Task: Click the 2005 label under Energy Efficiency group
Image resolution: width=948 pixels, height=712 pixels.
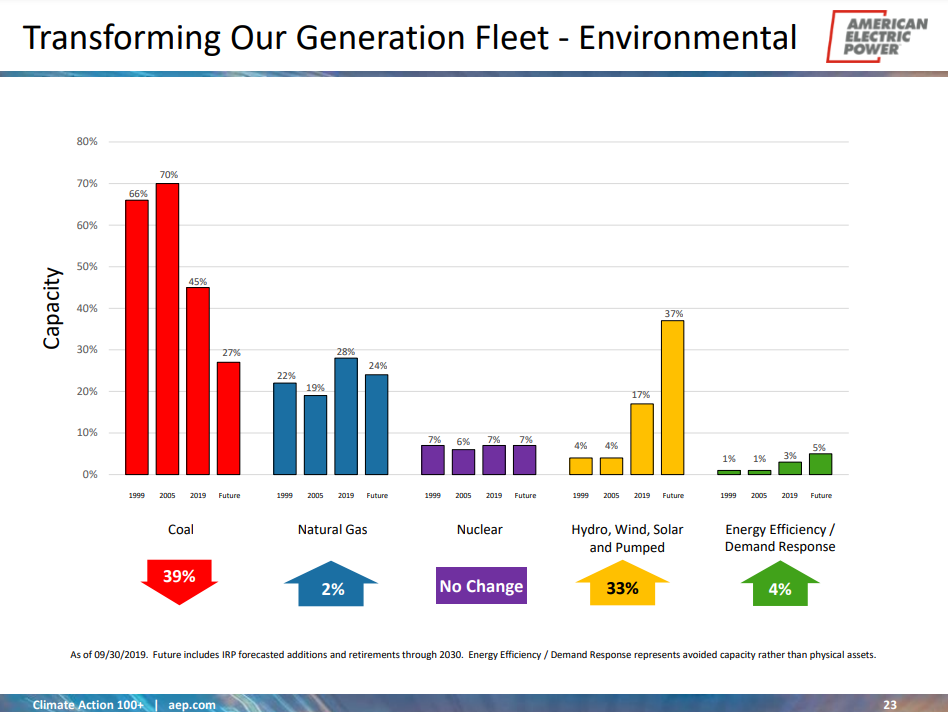Action: (759, 496)
